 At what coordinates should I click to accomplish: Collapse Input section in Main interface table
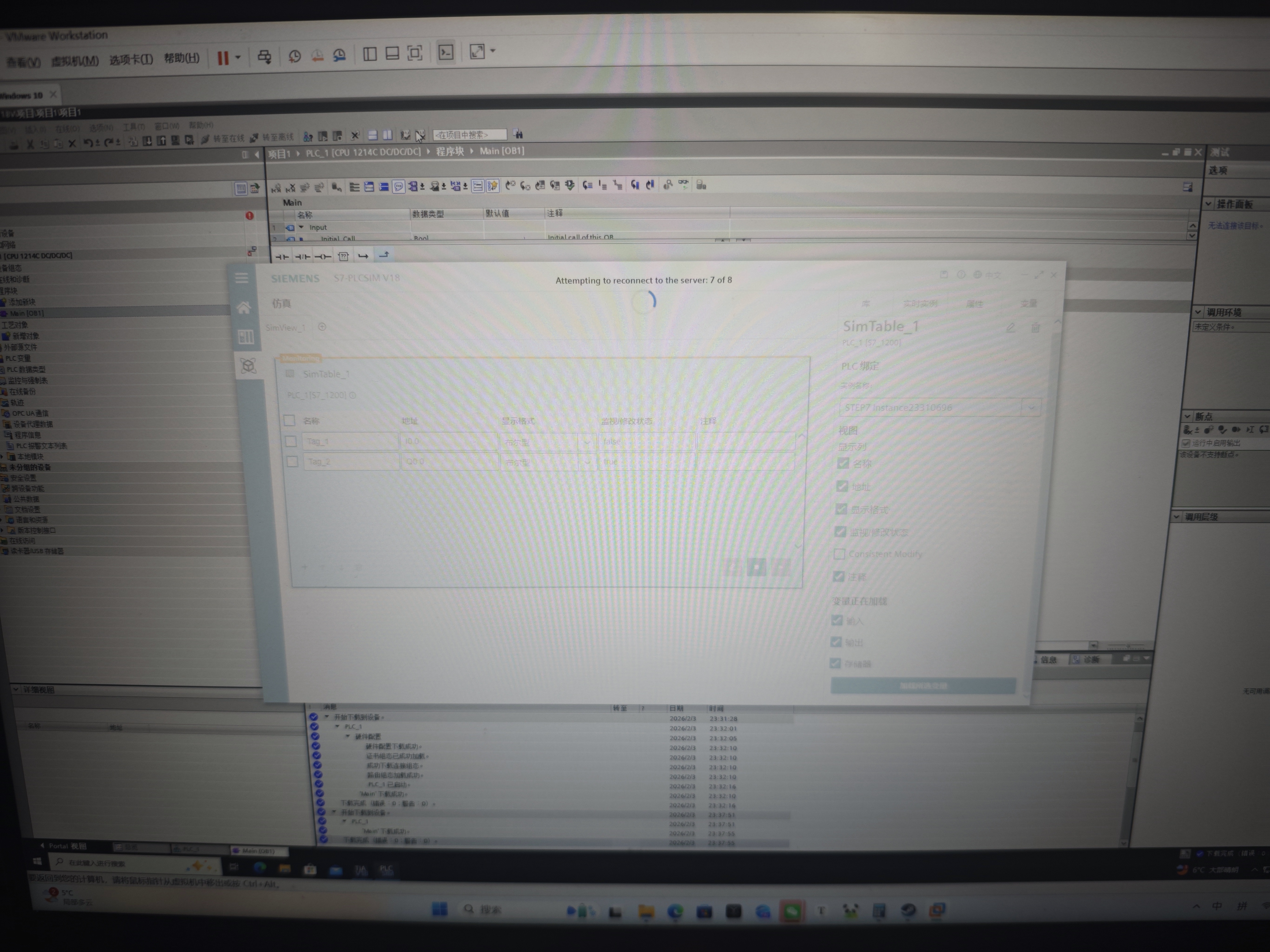click(x=301, y=227)
